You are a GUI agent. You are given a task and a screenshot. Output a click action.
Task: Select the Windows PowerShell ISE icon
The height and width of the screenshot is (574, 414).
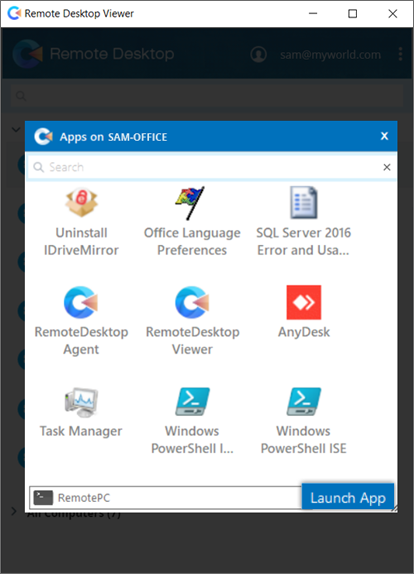304,402
